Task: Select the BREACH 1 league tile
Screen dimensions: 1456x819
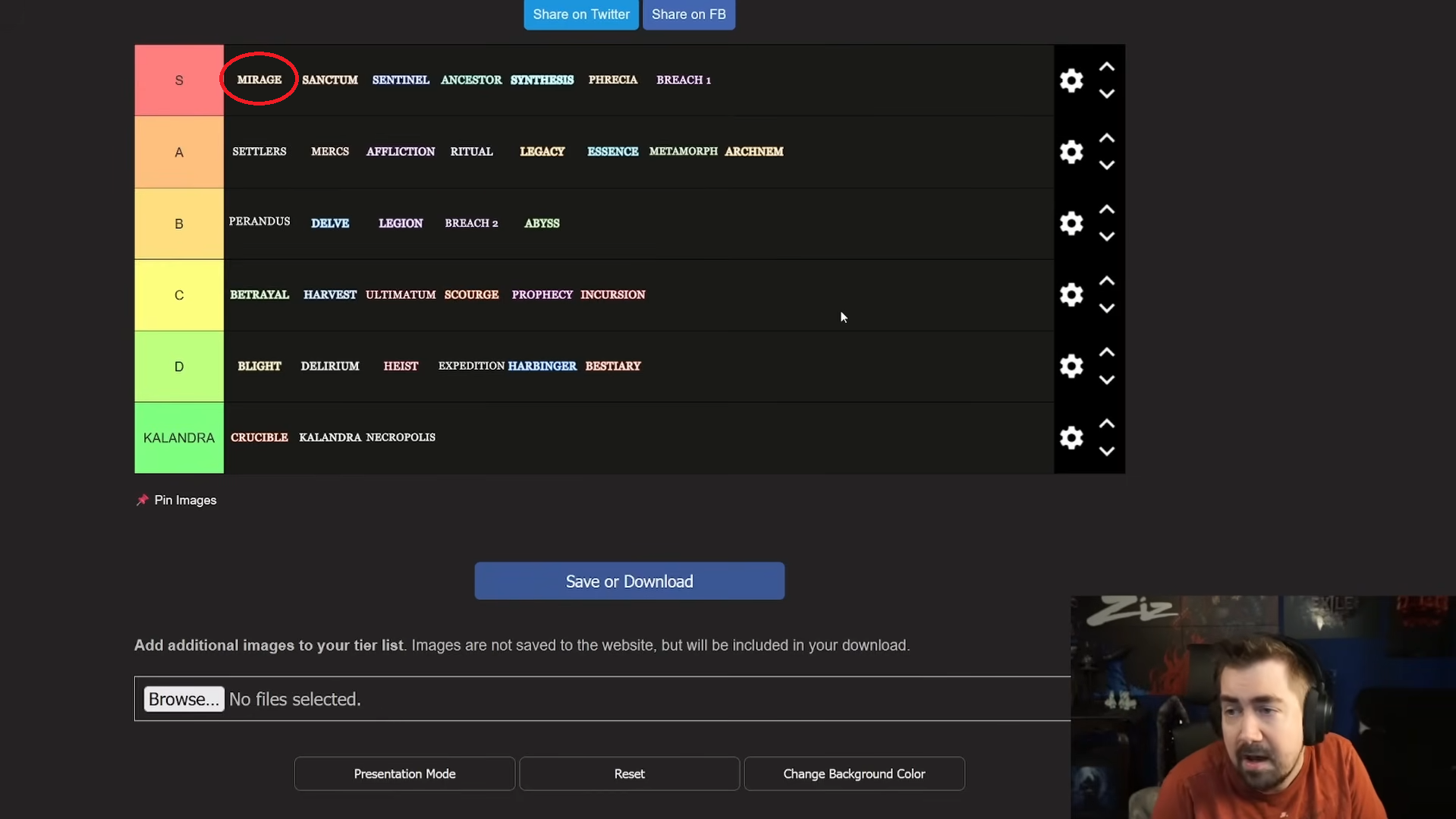Action: 684,80
